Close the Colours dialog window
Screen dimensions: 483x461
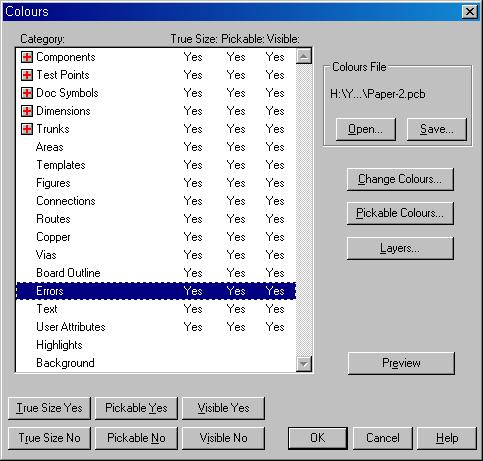pos(470,12)
